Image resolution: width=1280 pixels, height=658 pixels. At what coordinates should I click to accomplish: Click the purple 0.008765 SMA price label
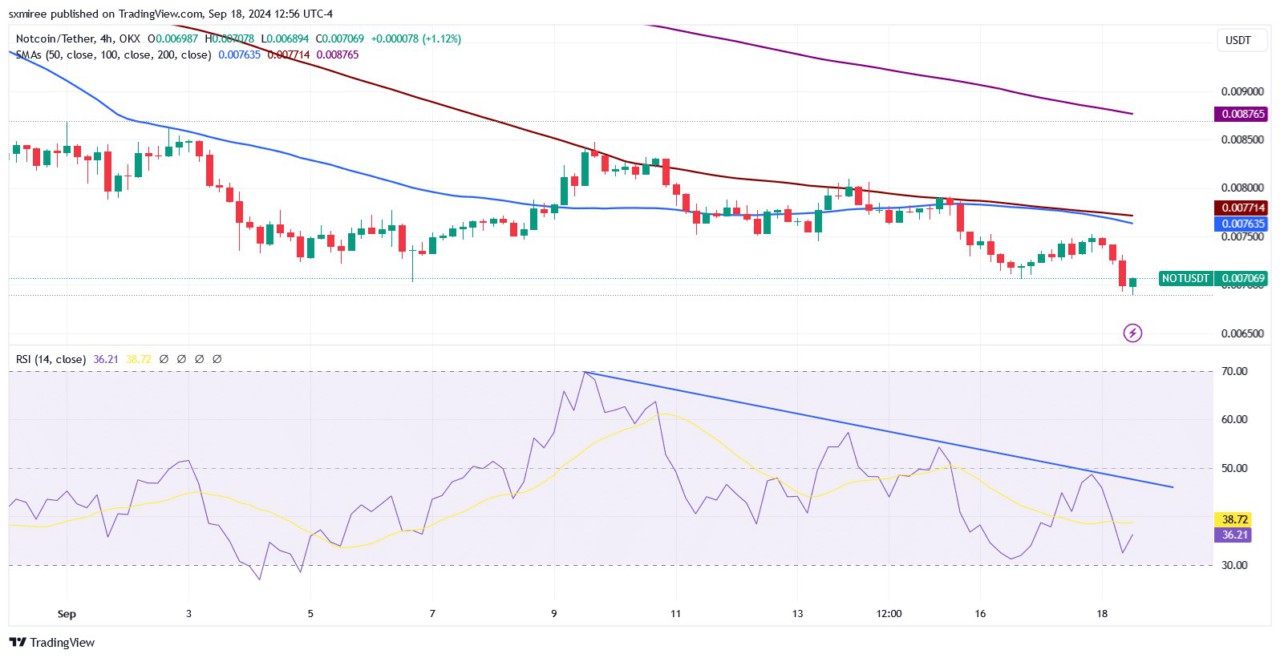tap(1240, 115)
